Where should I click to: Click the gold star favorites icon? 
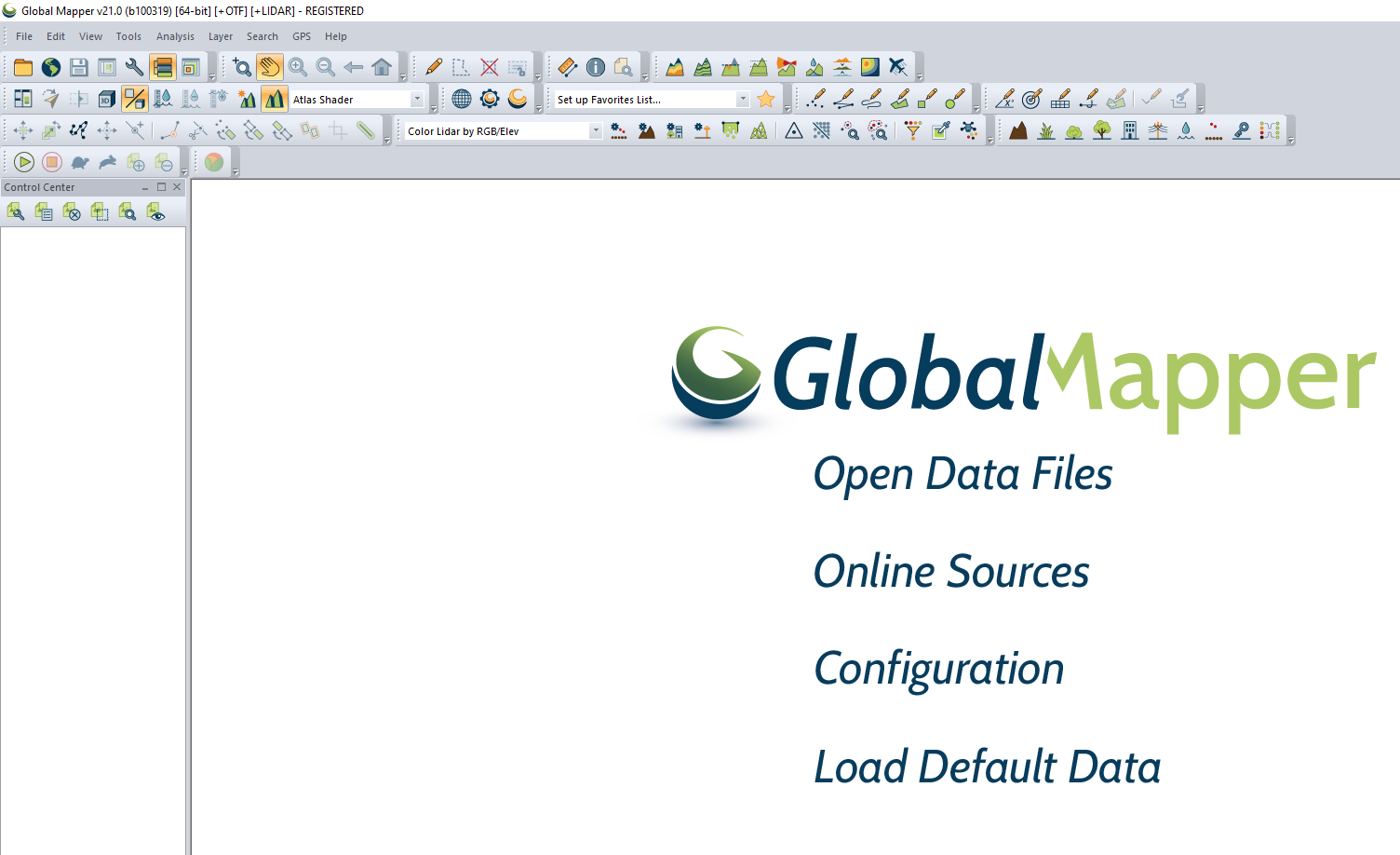point(766,99)
